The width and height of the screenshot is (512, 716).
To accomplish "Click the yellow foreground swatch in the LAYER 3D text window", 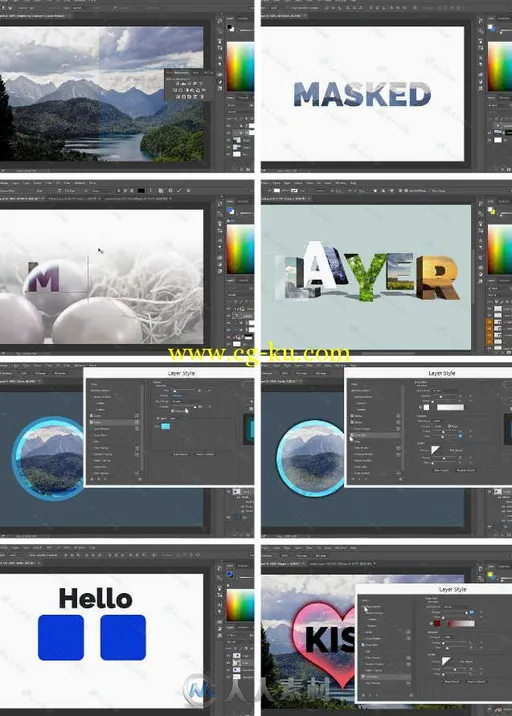I will pos(493,212).
